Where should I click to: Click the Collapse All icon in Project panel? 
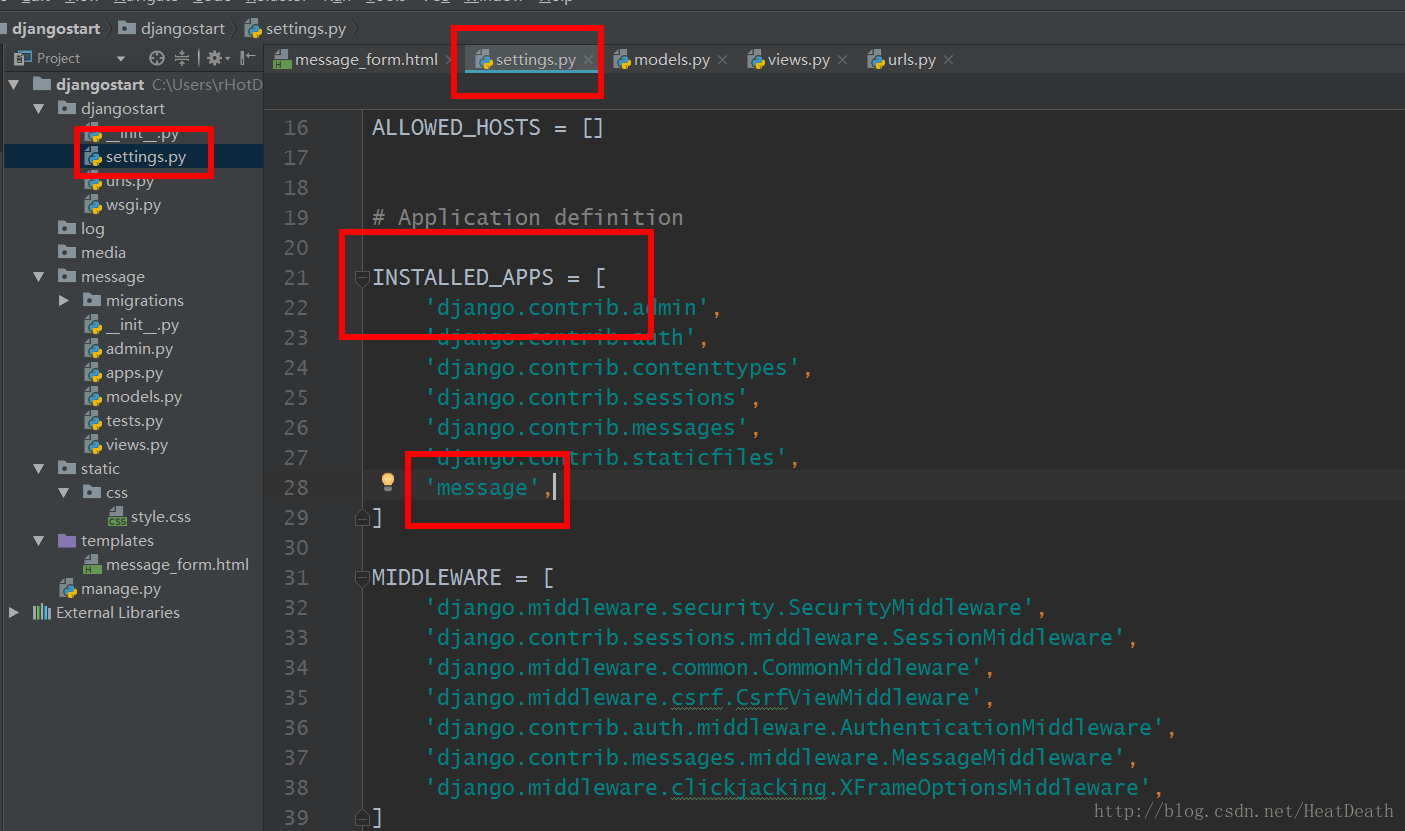182,58
